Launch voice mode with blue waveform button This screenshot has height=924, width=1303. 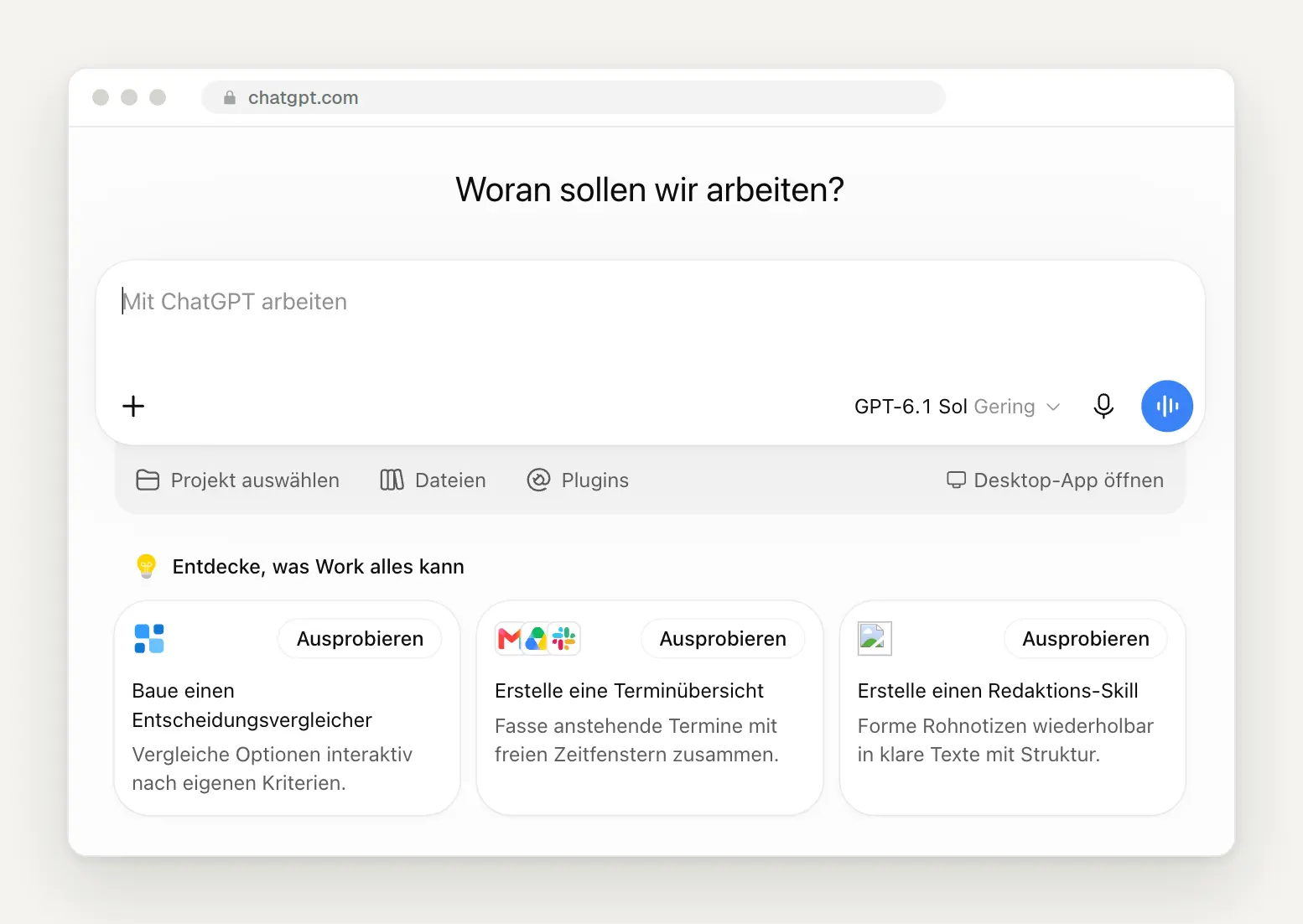pos(1166,407)
